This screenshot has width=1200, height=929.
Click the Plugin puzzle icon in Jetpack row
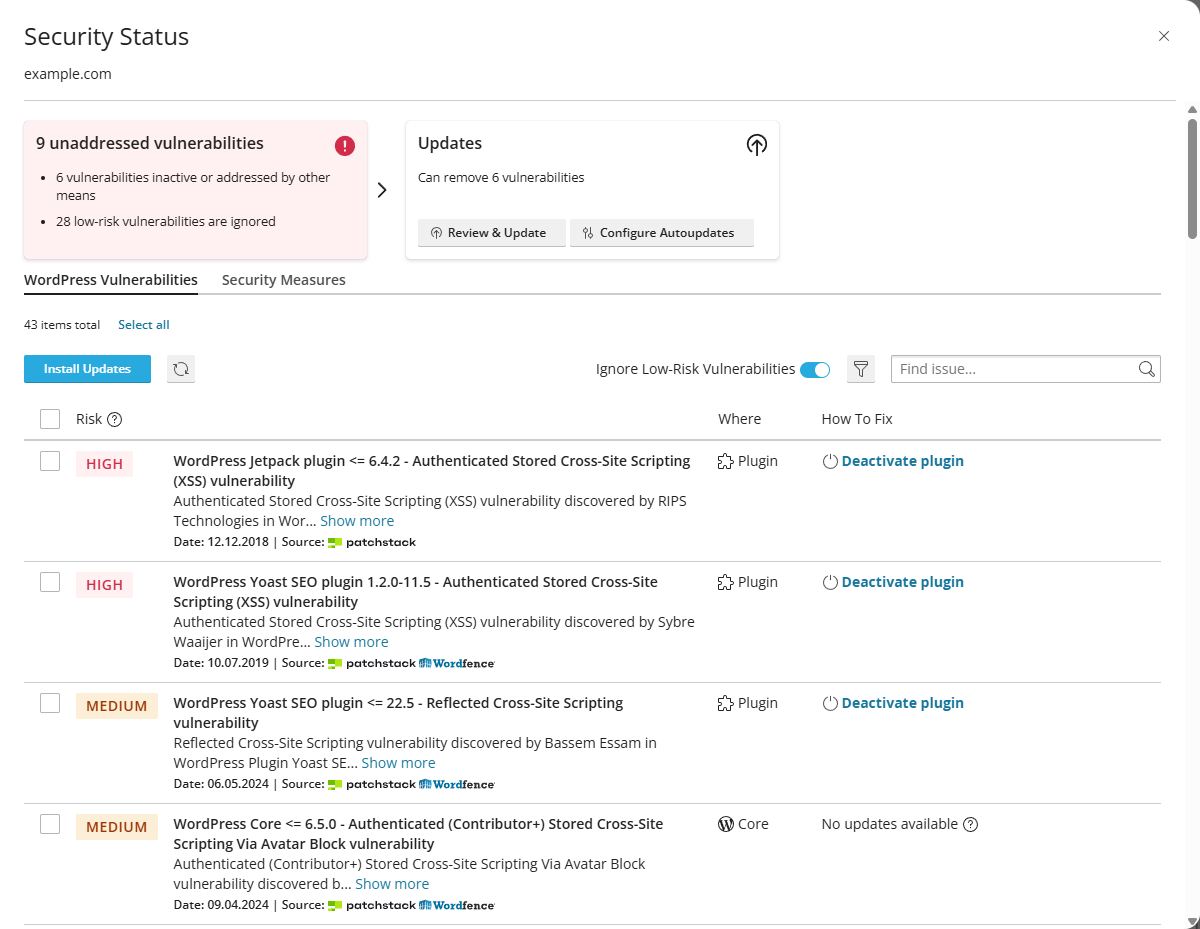[726, 462]
